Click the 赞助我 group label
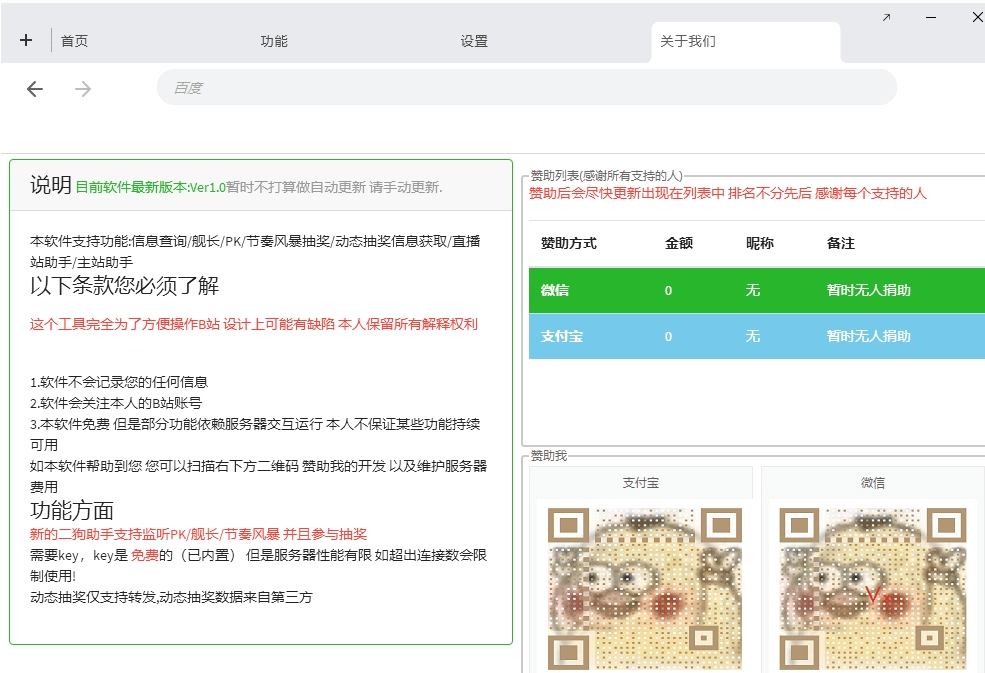Viewport: 985px width, 673px height. [x=548, y=456]
